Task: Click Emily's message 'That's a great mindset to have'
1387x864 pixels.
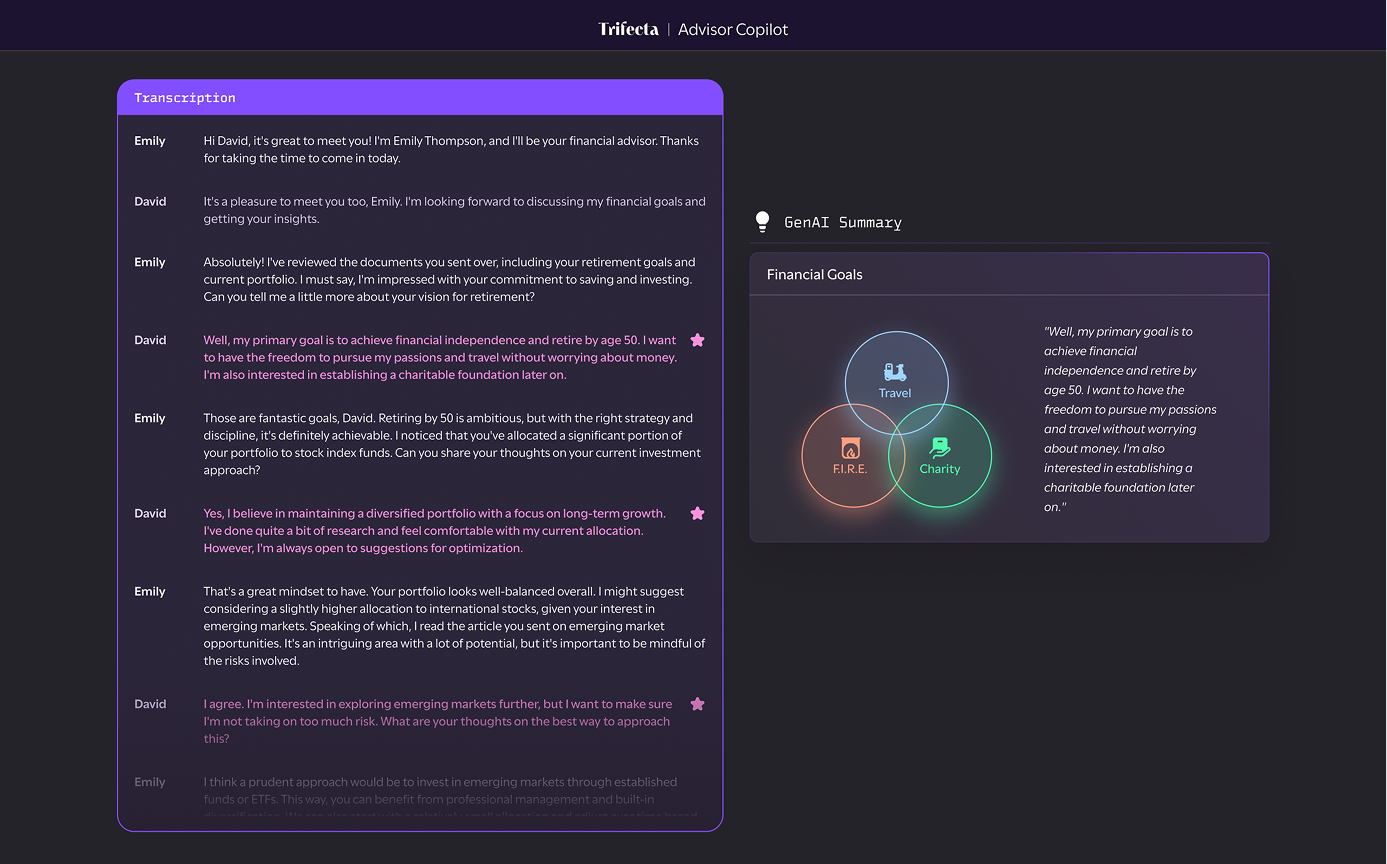Action: [x=454, y=626]
